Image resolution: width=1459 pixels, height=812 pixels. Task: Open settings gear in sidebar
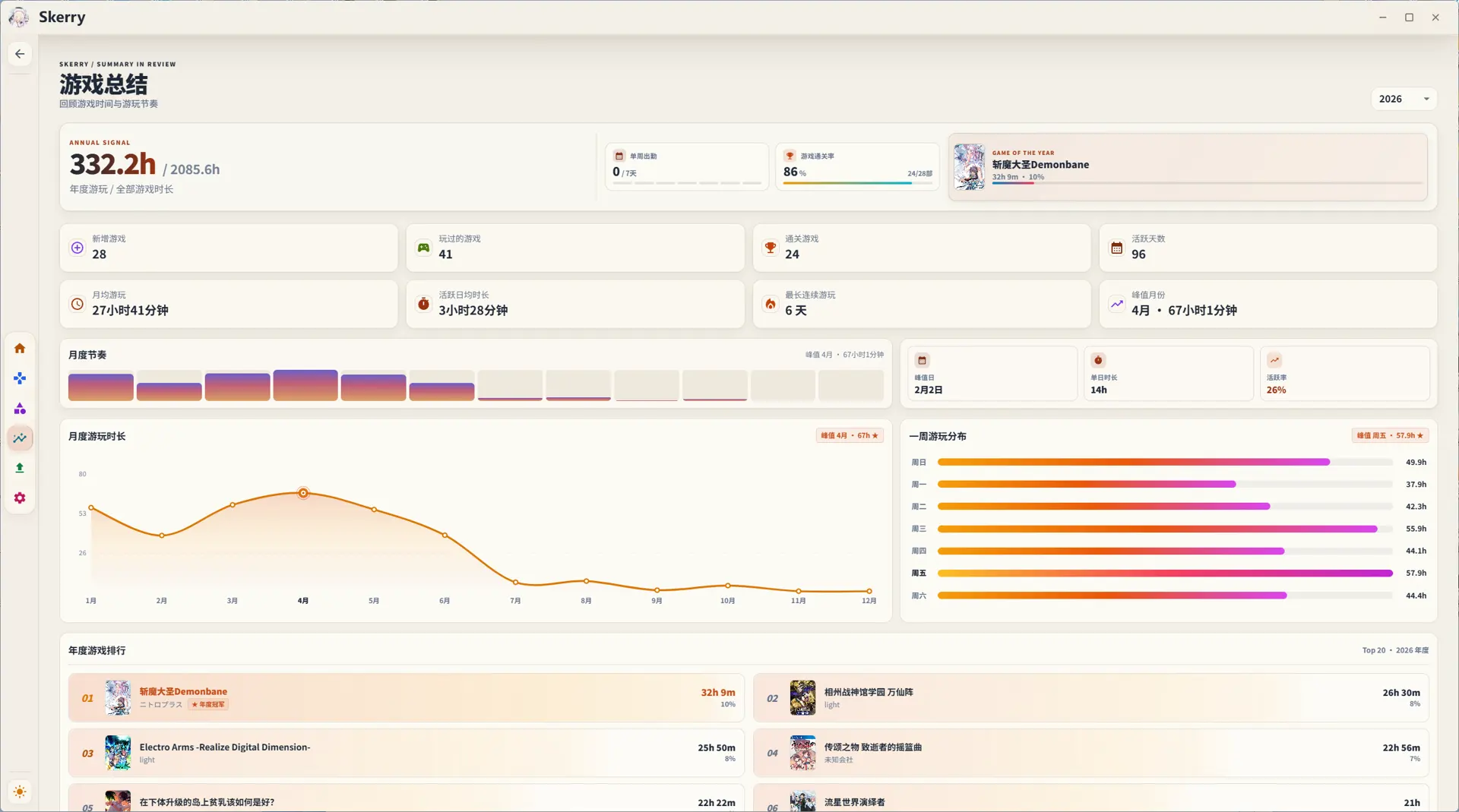[20, 498]
